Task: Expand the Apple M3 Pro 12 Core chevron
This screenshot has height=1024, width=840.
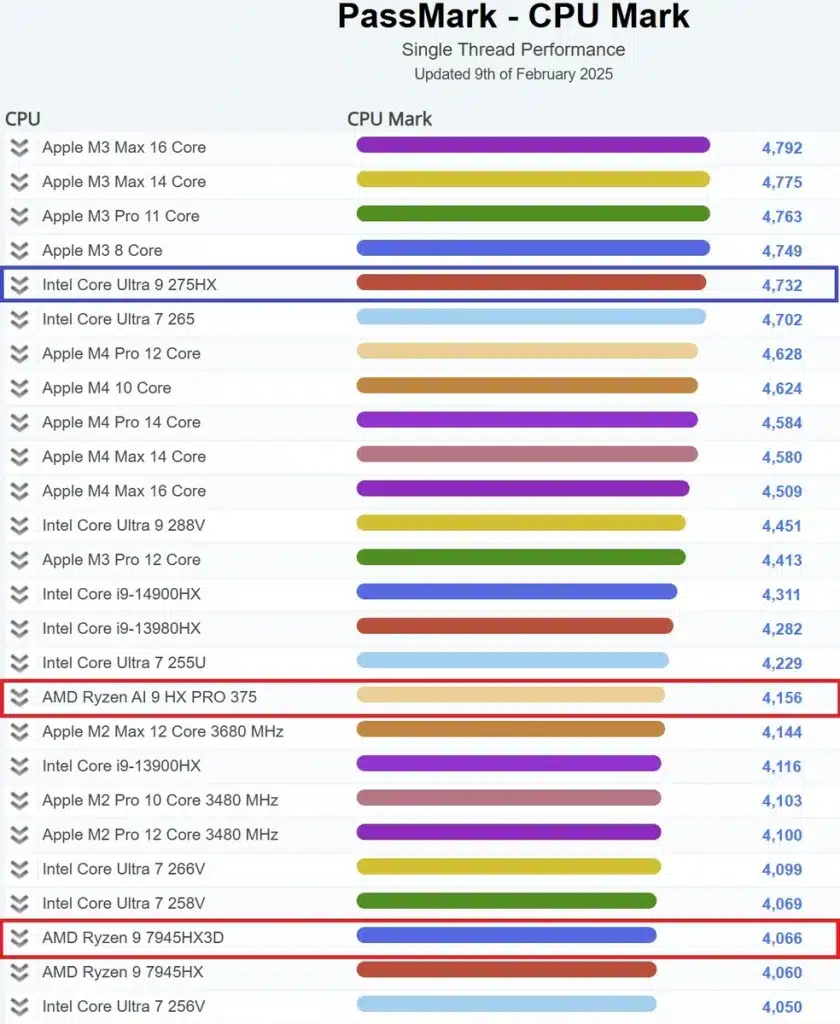Action: pyautogui.click(x=20, y=560)
